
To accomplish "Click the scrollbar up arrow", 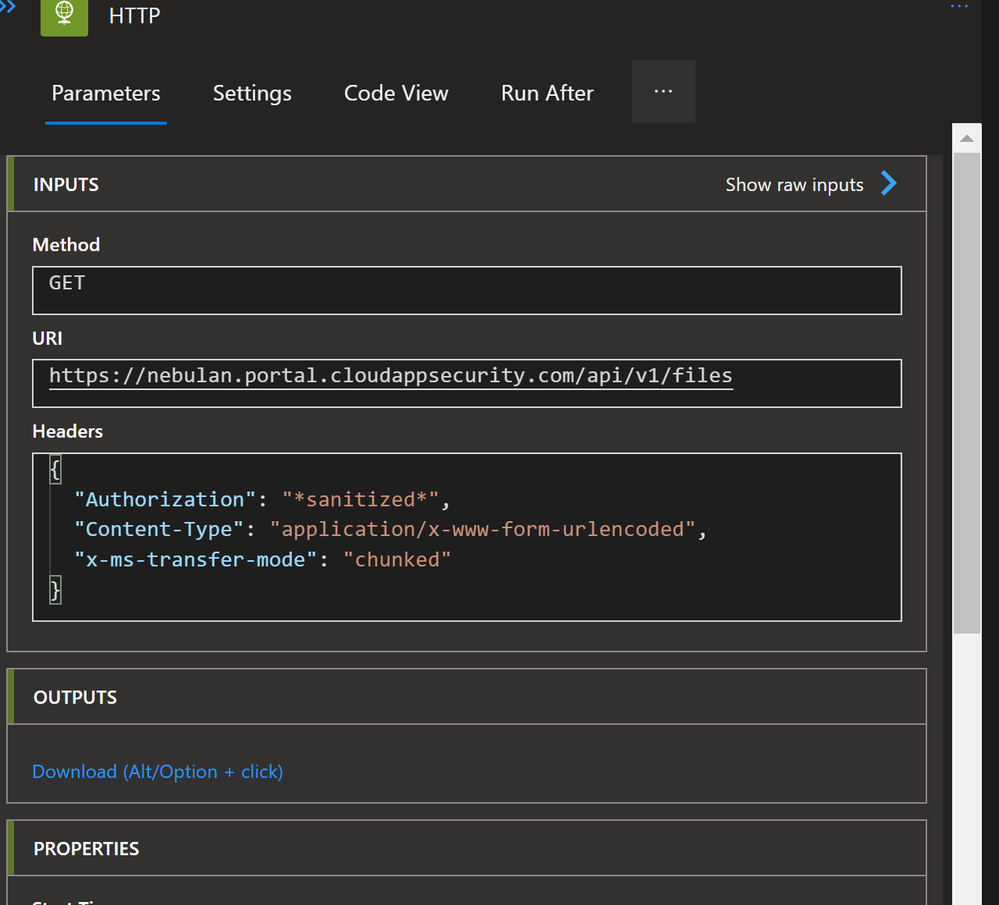I will (966, 138).
